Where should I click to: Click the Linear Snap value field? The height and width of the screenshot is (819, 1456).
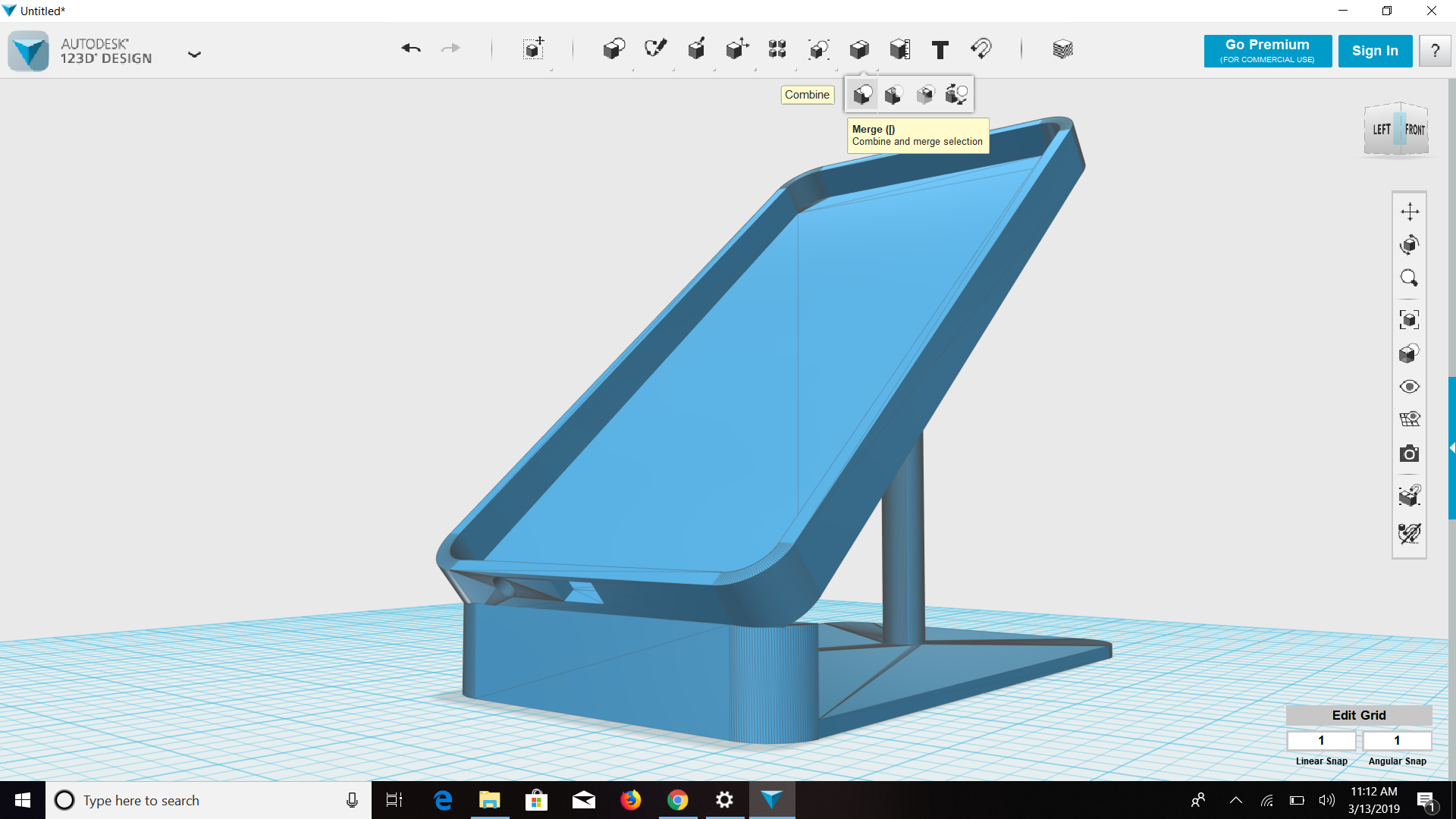[1320, 740]
